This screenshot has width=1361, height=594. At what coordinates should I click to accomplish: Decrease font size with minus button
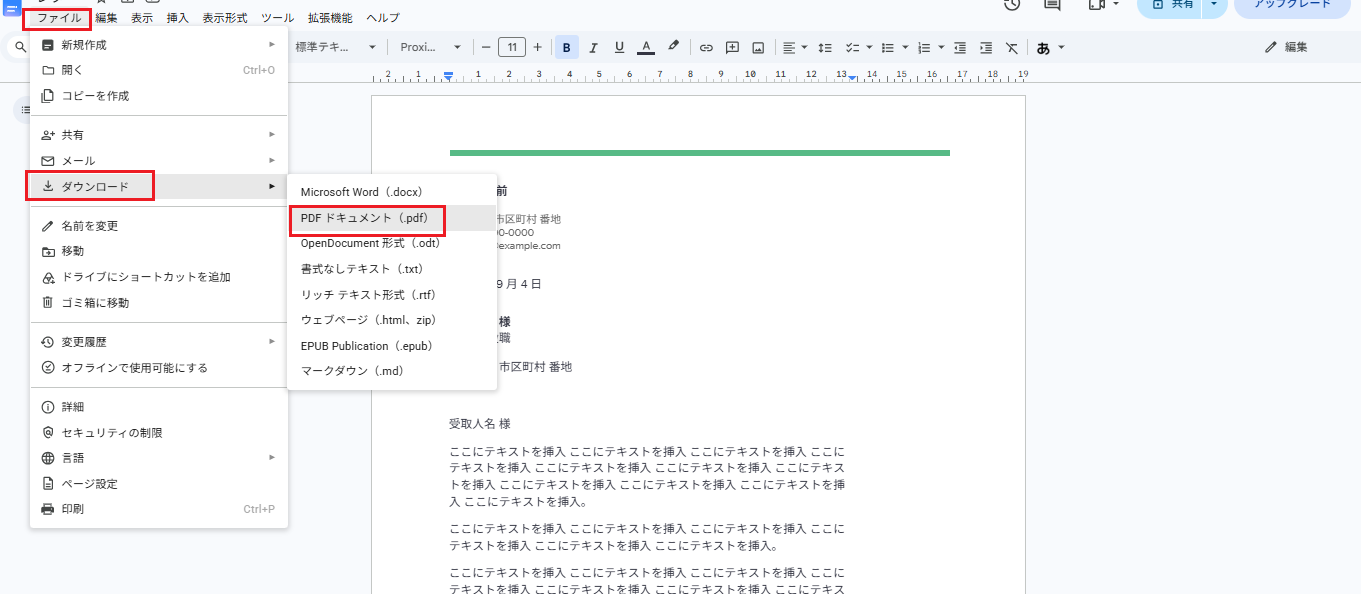point(486,47)
